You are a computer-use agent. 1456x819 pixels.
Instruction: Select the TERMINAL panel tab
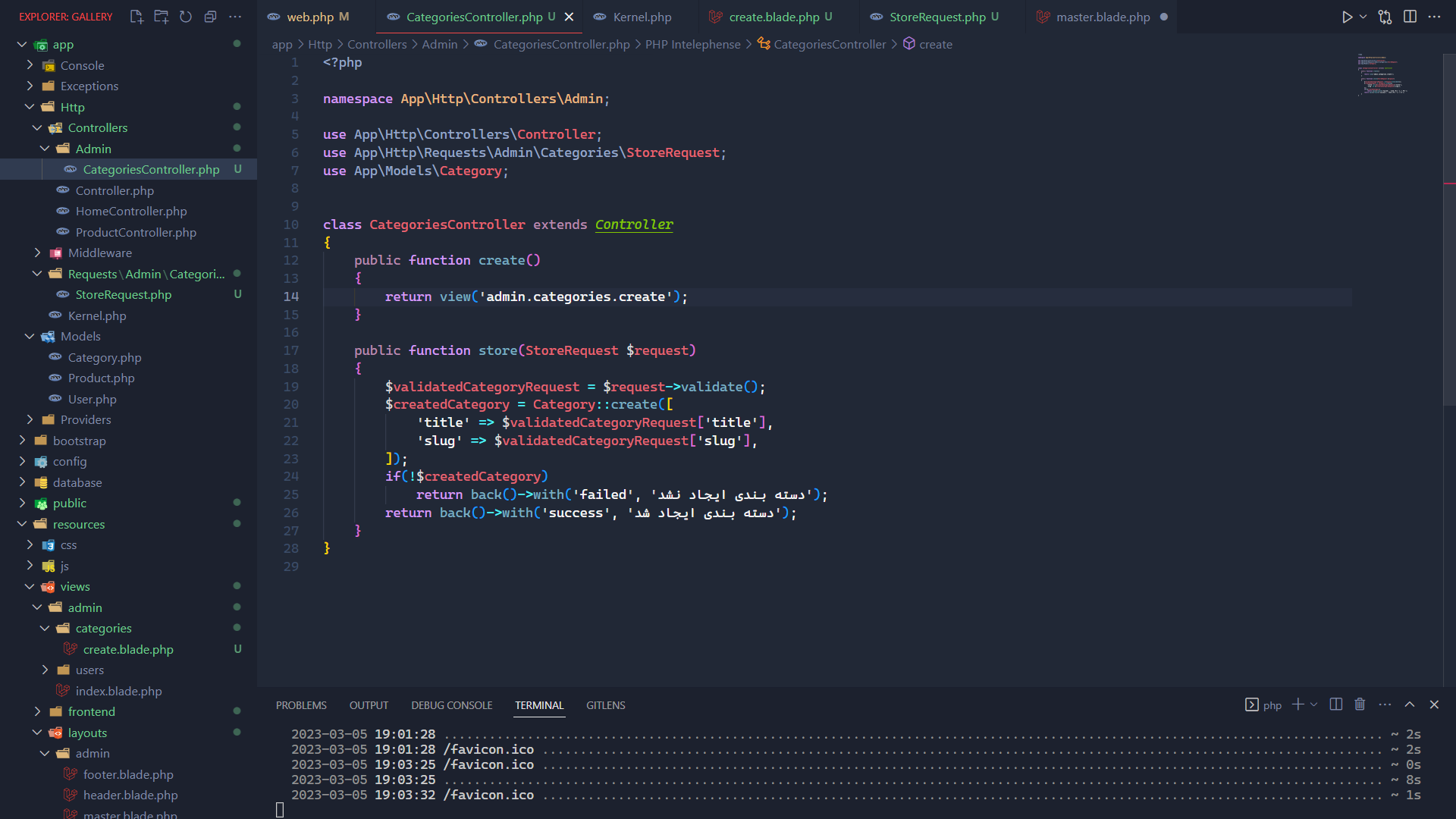[x=539, y=705]
